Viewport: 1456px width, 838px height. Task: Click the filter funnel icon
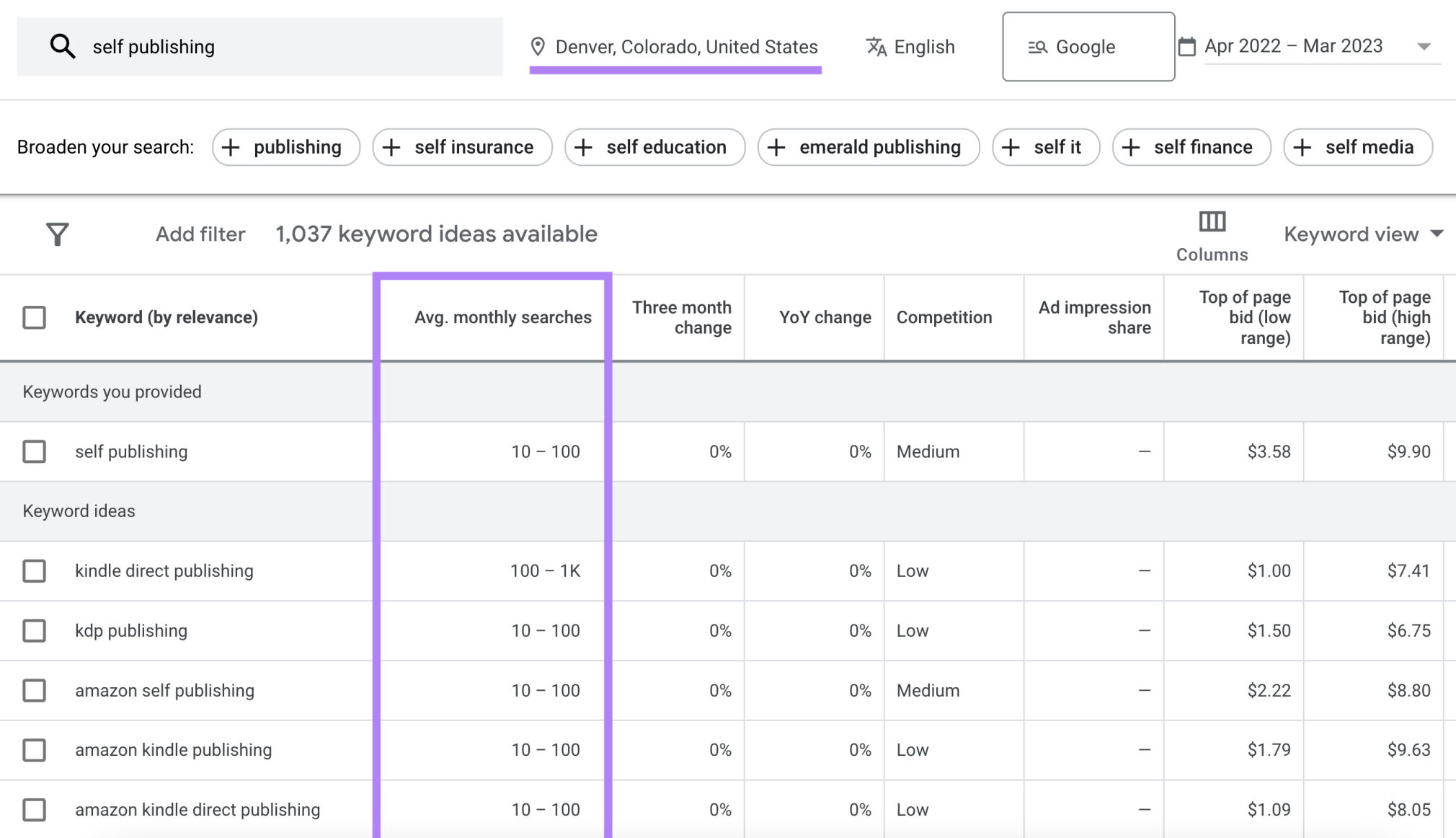pos(57,234)
